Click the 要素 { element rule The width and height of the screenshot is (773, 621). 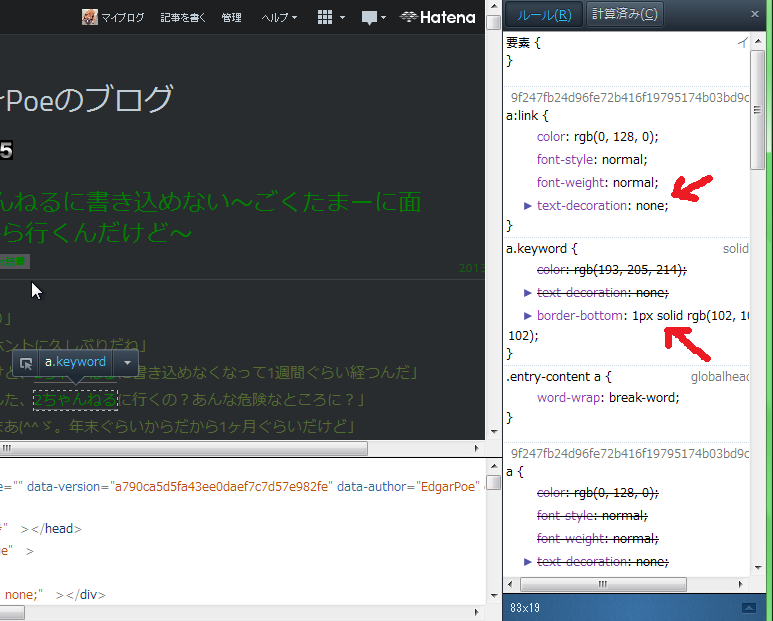click(524, 43)
